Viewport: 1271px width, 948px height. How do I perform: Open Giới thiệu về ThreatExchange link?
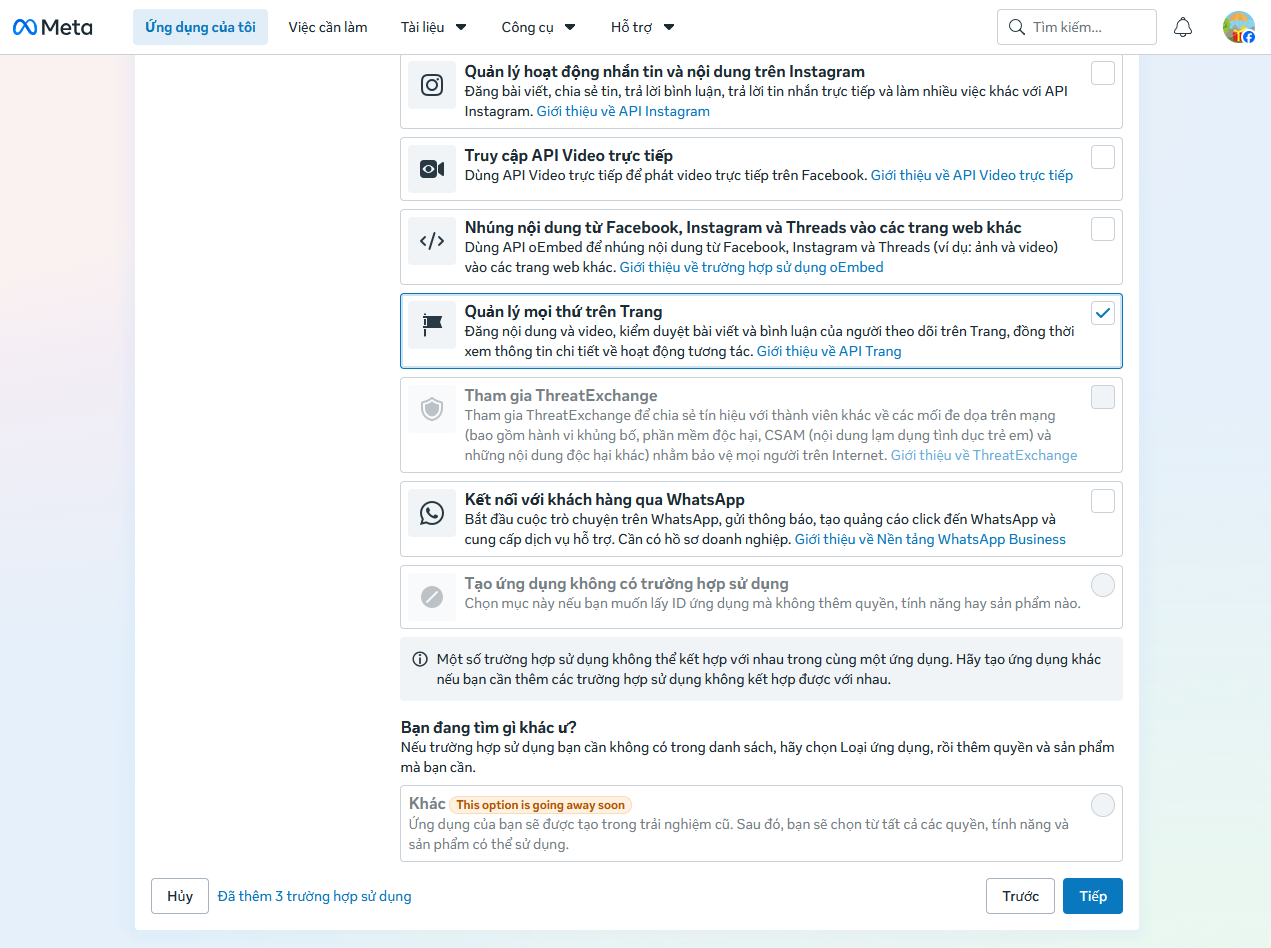[x=984, y=455]
